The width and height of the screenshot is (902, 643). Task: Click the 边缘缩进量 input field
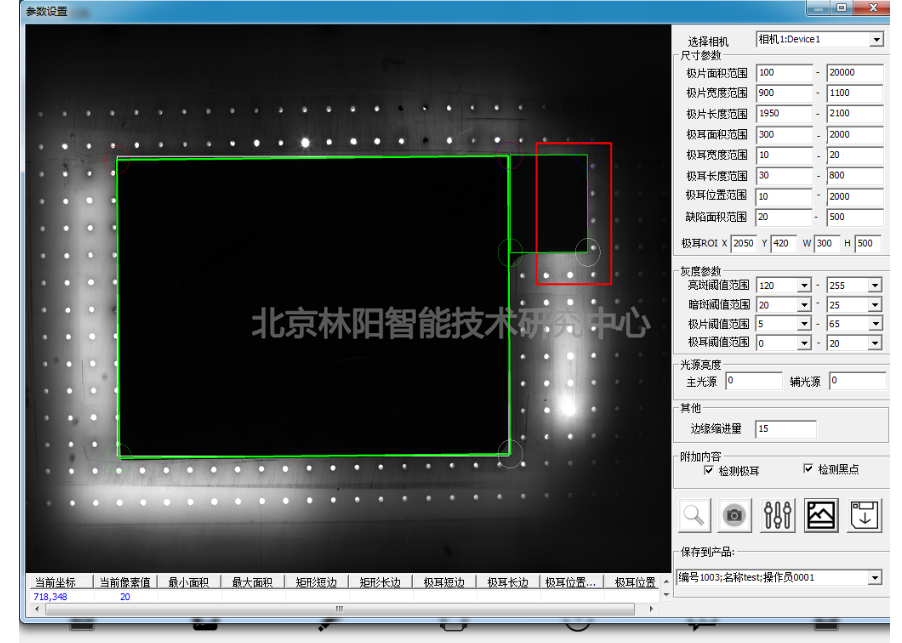coord(785,429)
